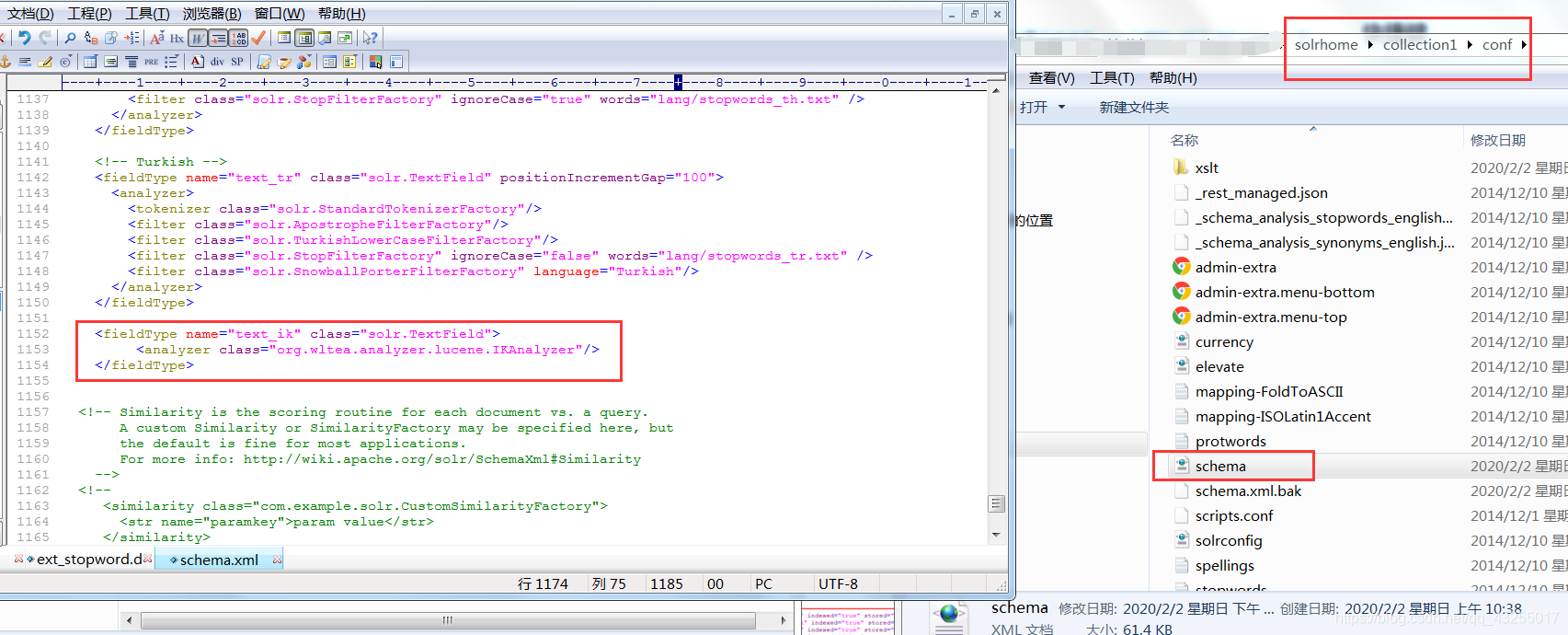1568x635 pixels.
Task: Open the 查看(V) menu in Explorer
Action: point(1051,78)
